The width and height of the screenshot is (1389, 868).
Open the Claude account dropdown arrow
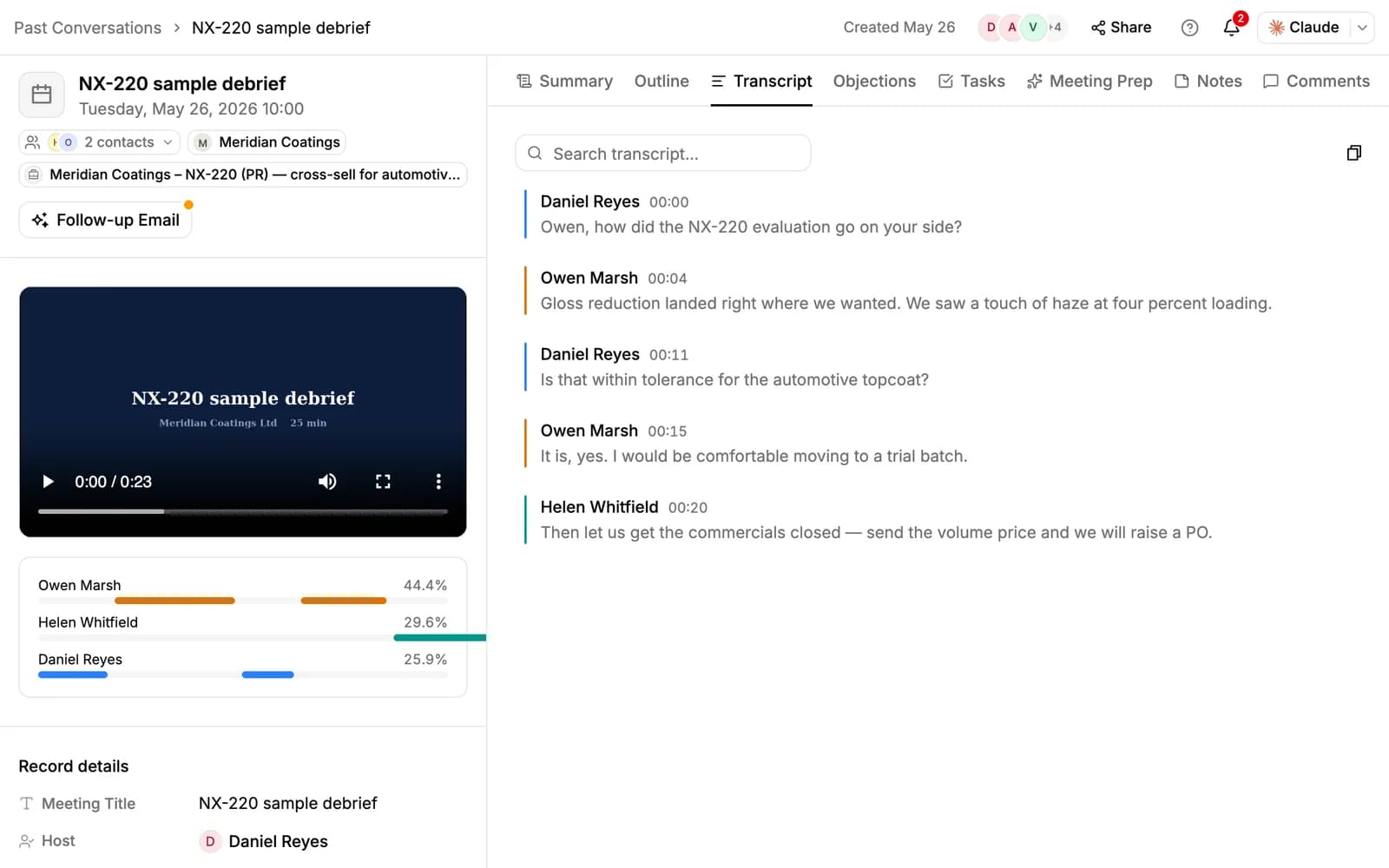tap(1362, 28)
